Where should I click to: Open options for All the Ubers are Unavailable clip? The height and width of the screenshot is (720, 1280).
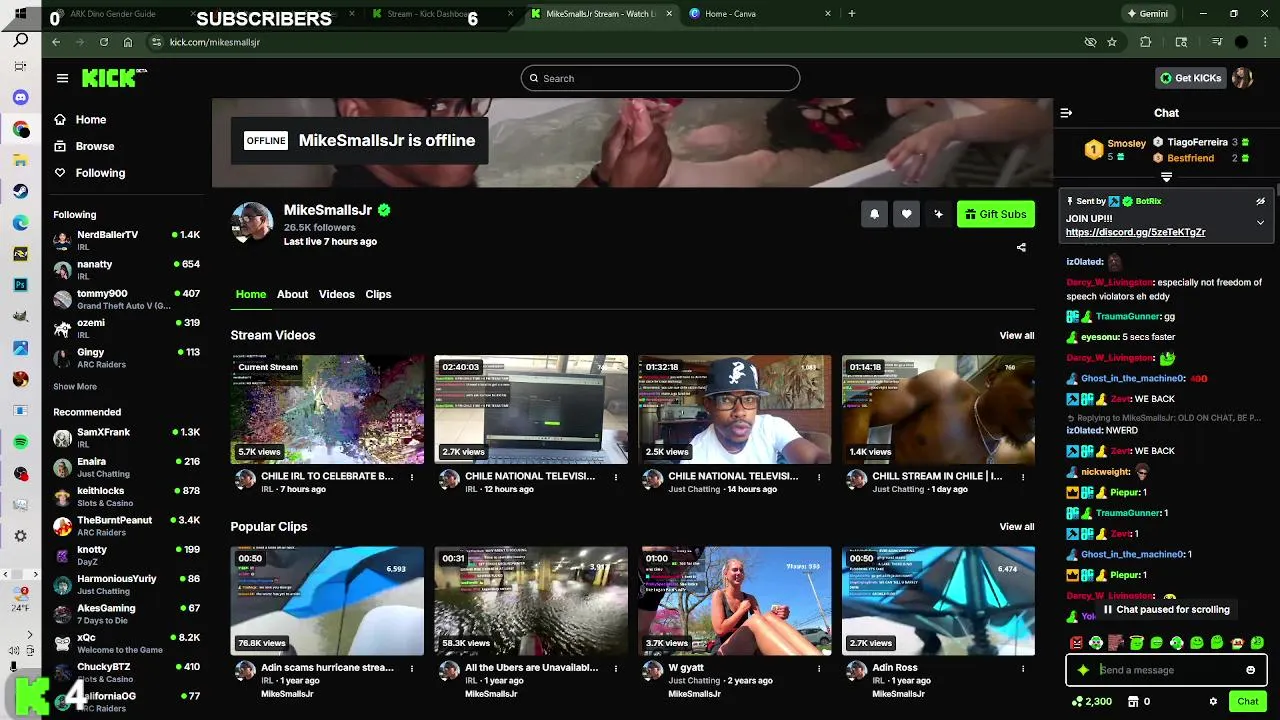[x=616, y=668]
